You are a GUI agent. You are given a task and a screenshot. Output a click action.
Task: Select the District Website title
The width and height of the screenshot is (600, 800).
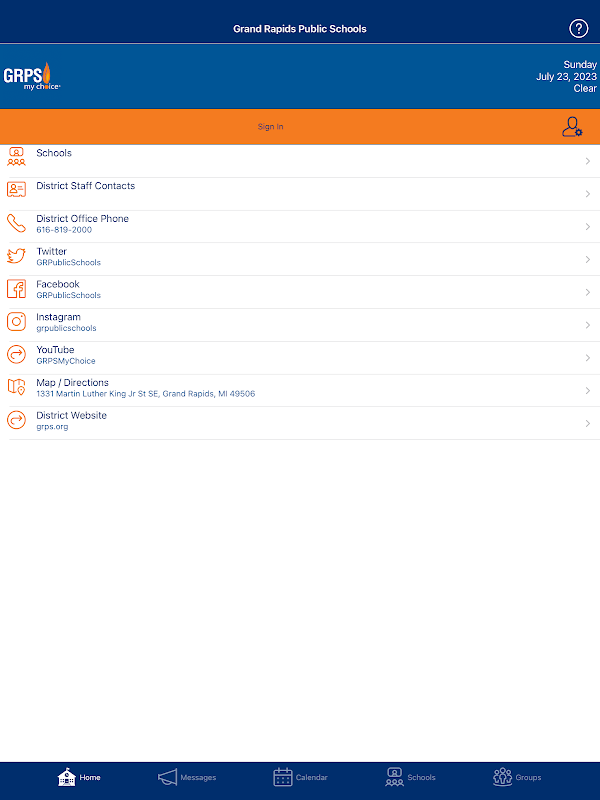pyautogui.click(x=71, y=415)
